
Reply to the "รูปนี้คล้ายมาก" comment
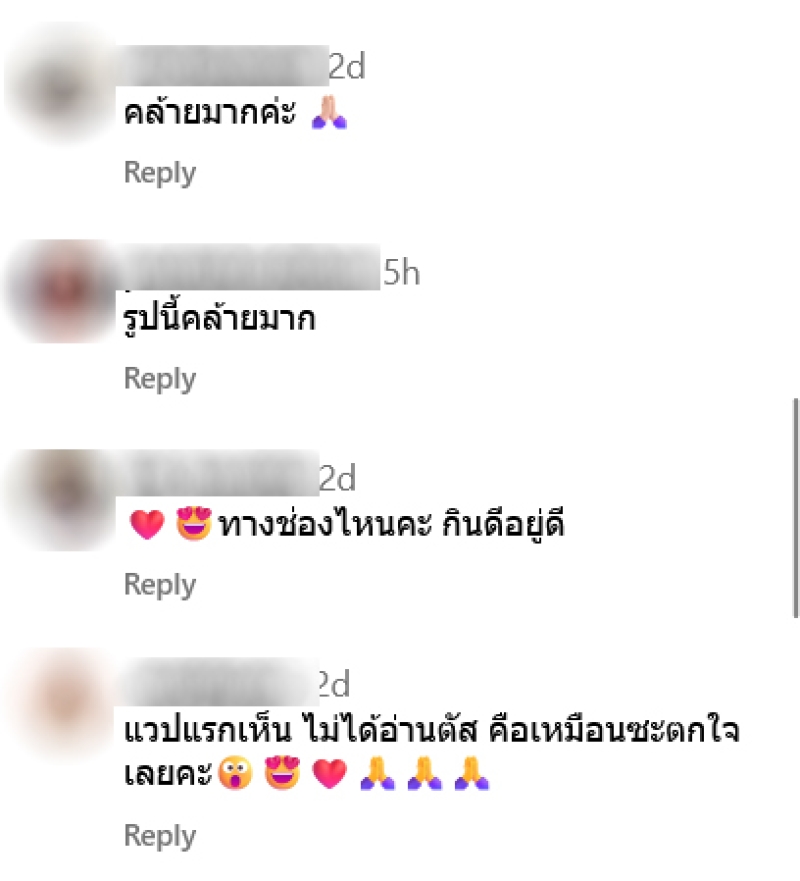coord(160,379)
